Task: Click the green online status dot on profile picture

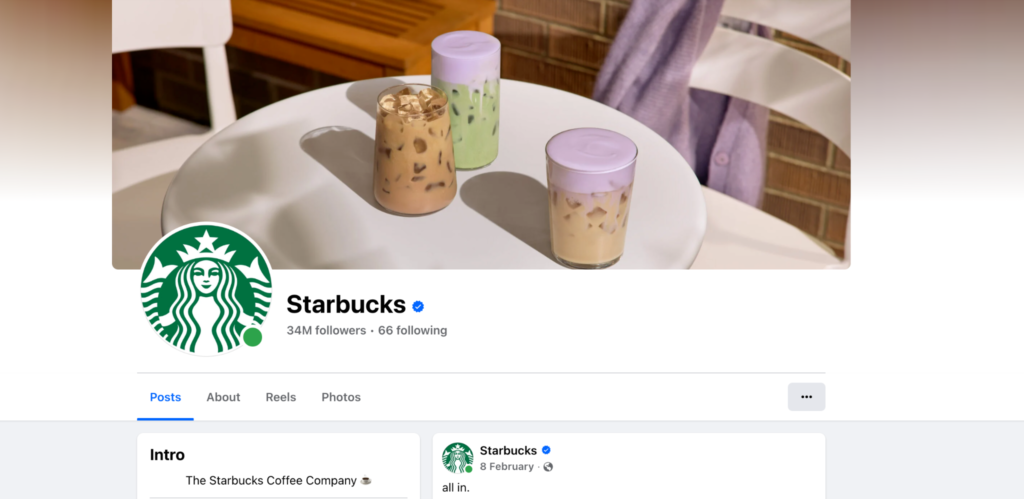Action: coord(253,337)
